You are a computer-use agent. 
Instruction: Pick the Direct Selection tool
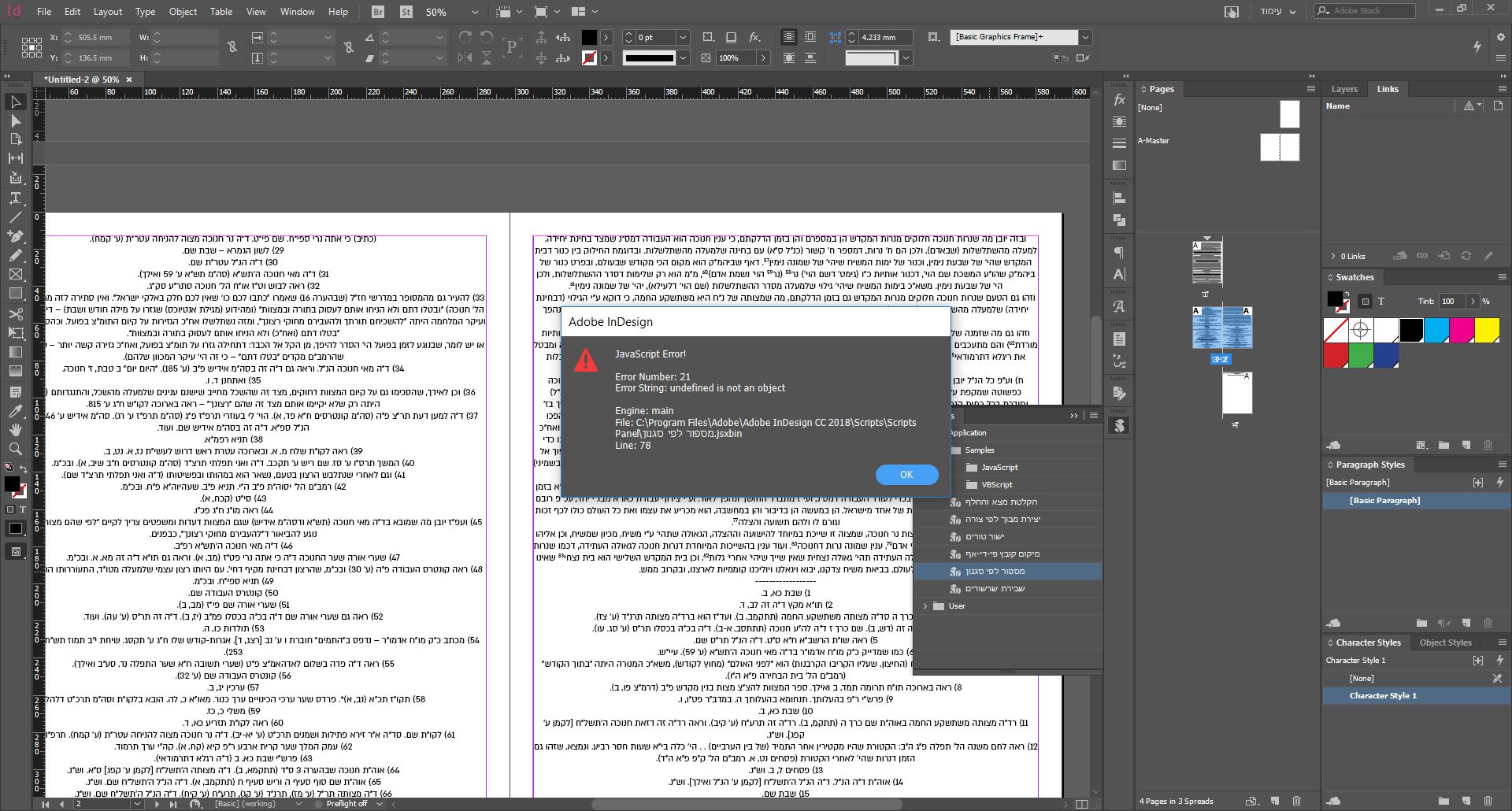pyautogui.click(x=15, y=120)
